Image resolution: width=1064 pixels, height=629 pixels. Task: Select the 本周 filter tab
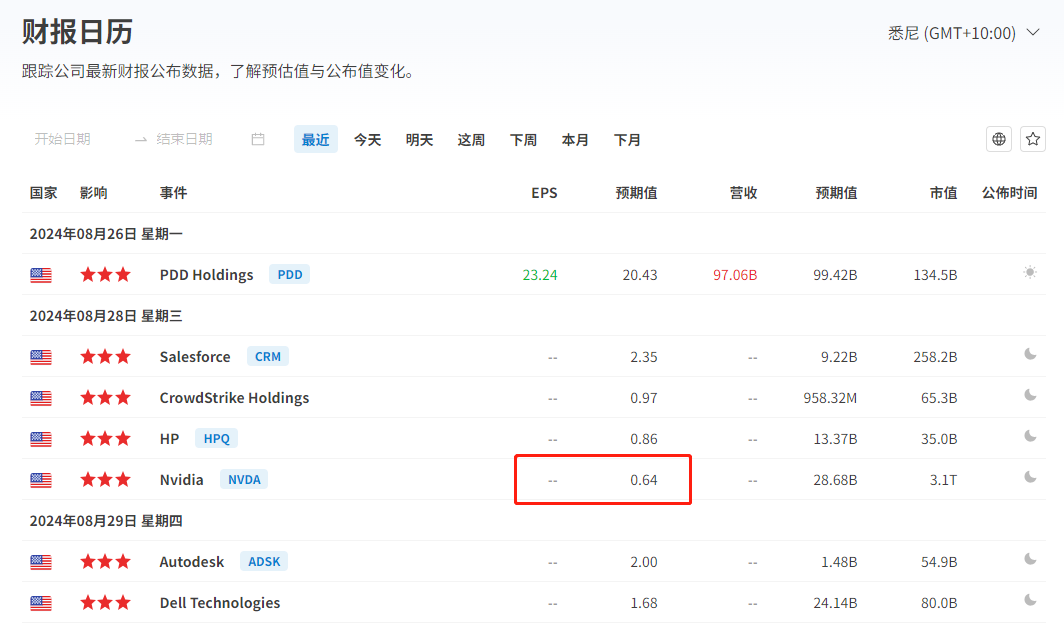pos(472,140)
